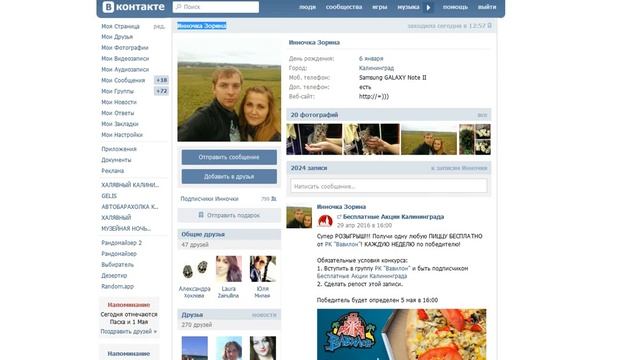Open second photo thumbnail with kitten
The width and height of the screenshot is (640, 360).
371,139
